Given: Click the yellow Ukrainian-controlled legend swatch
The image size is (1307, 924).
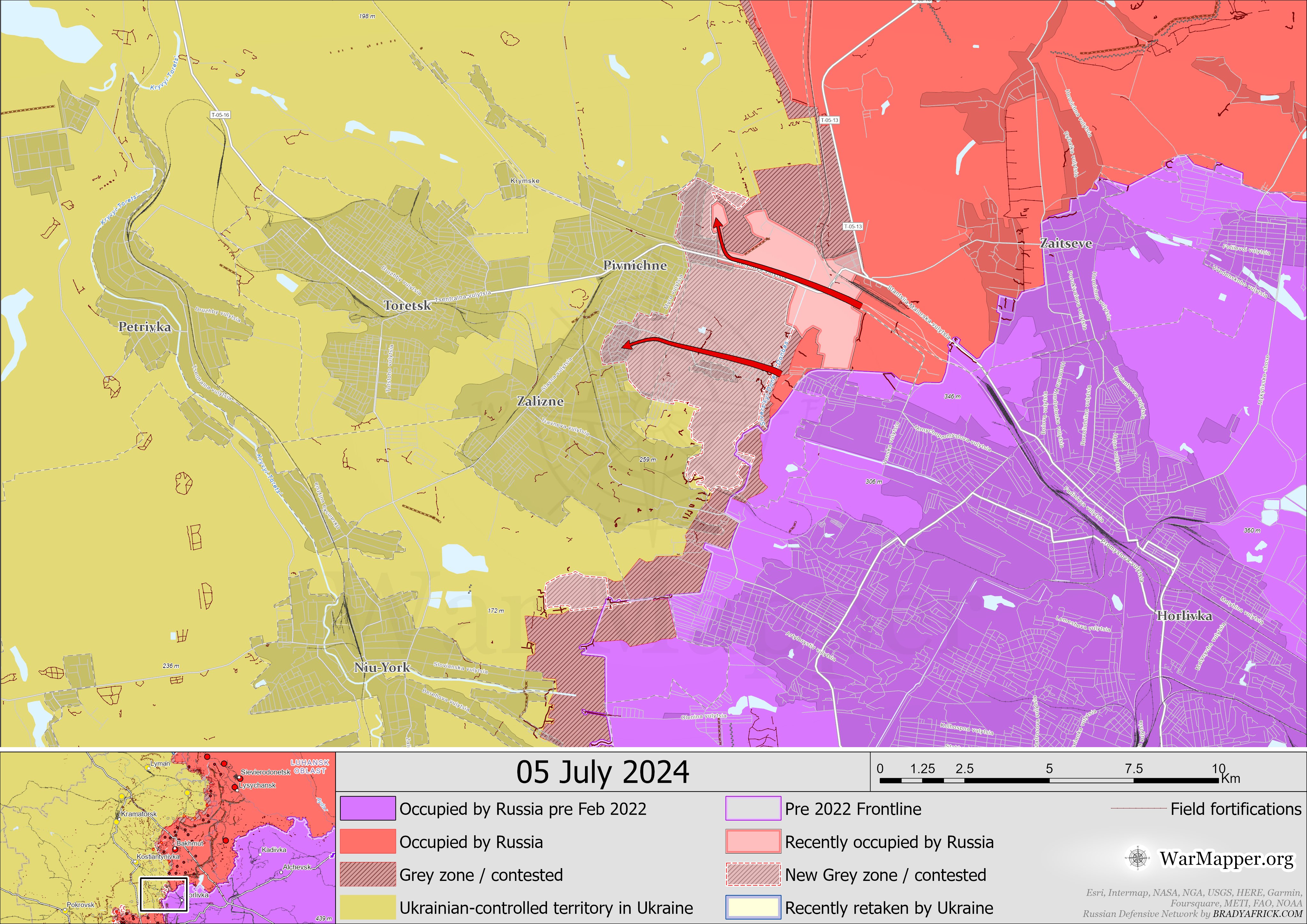Looking at the screenshot, I should (368, 907).
